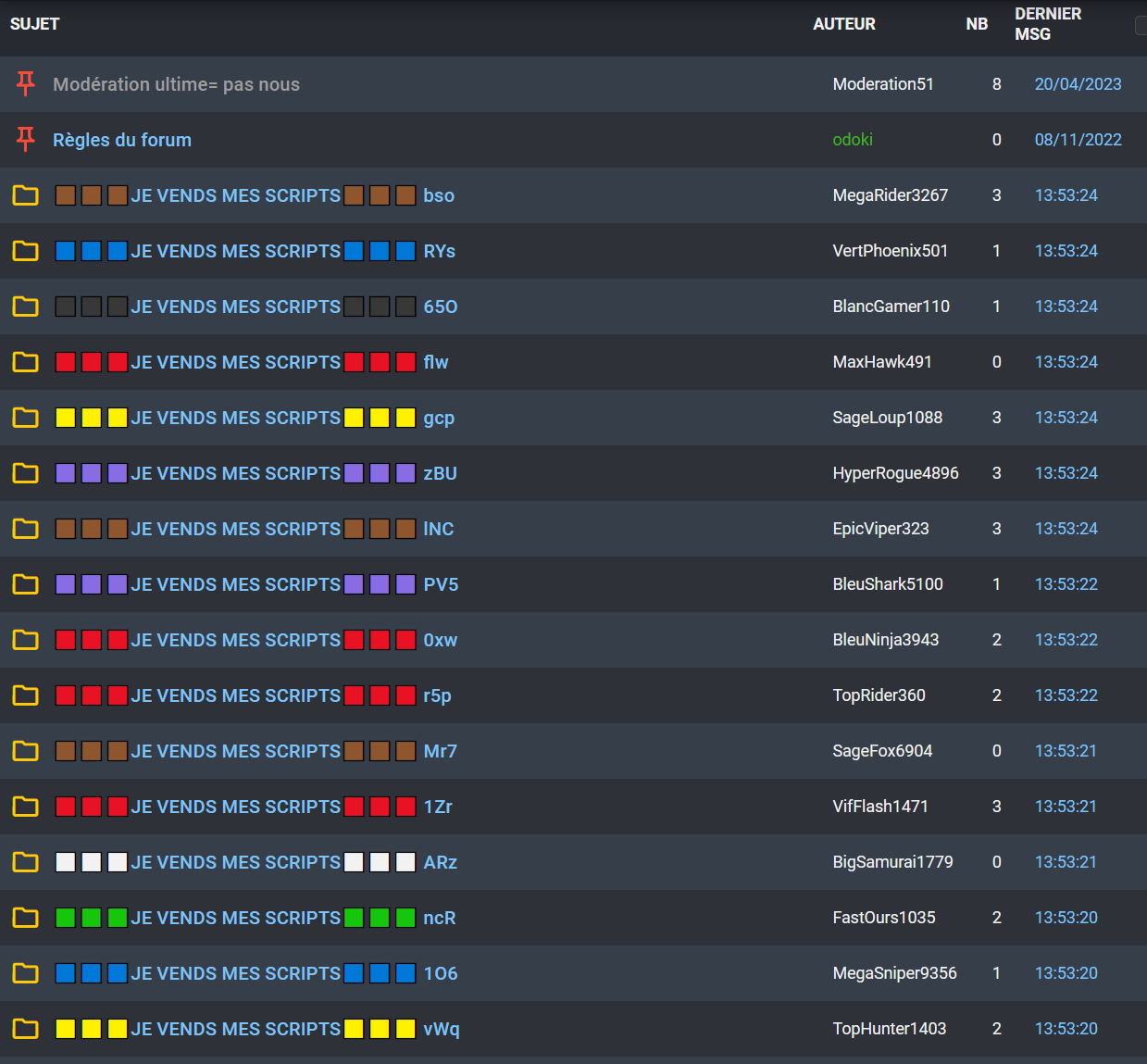Click the folder icon of the bso topic

(26, 195)
